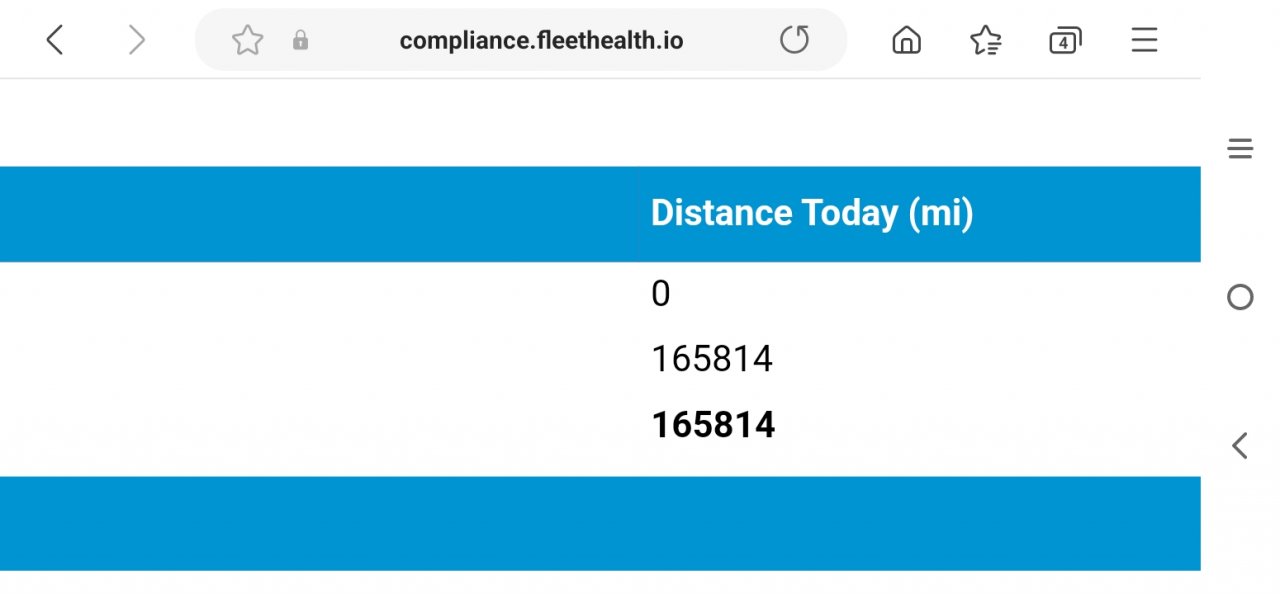Click the padlock site security icon
The width and height of the screenshot is (1280, 594).
[300, 40]
